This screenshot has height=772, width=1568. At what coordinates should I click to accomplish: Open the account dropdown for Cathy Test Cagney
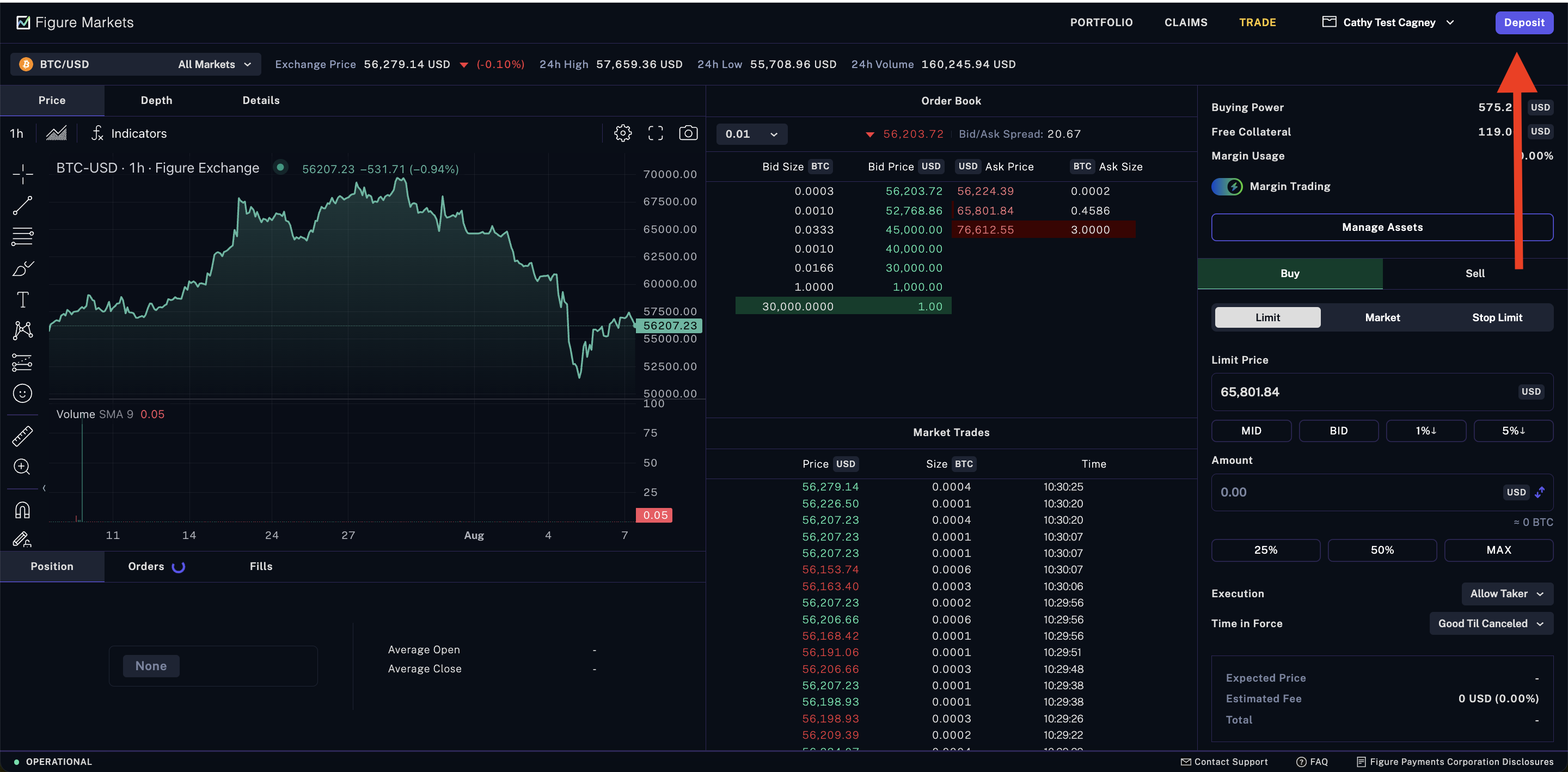point(1389,22)
